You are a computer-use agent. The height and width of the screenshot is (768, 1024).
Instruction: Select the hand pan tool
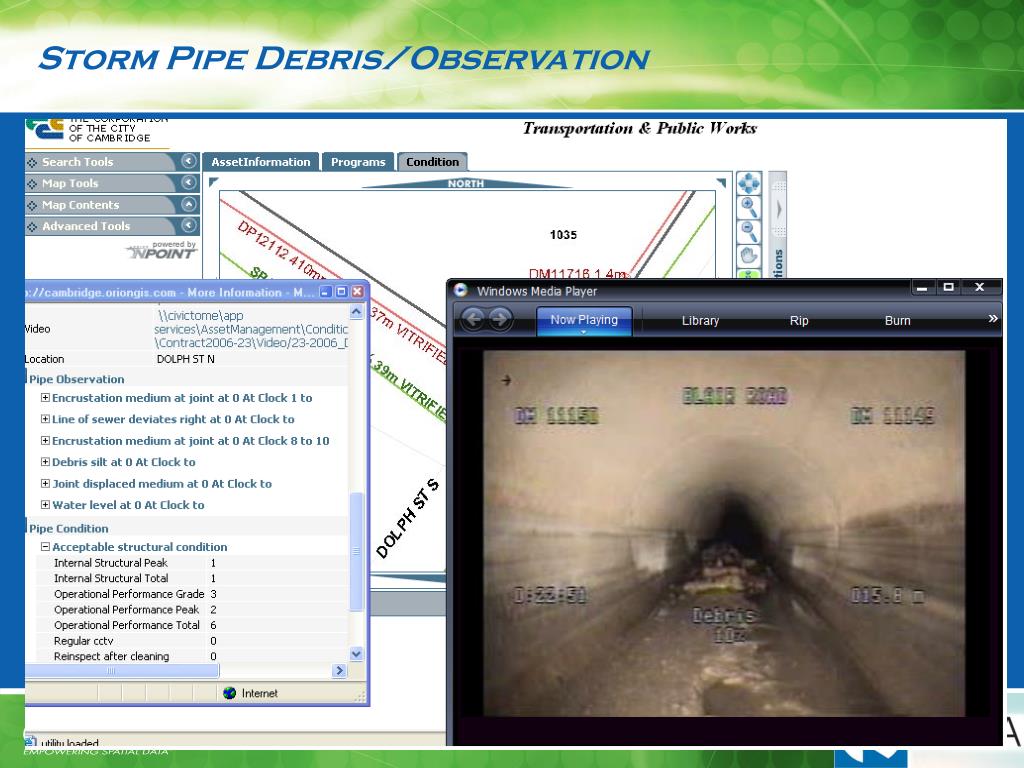pos(748,255)
